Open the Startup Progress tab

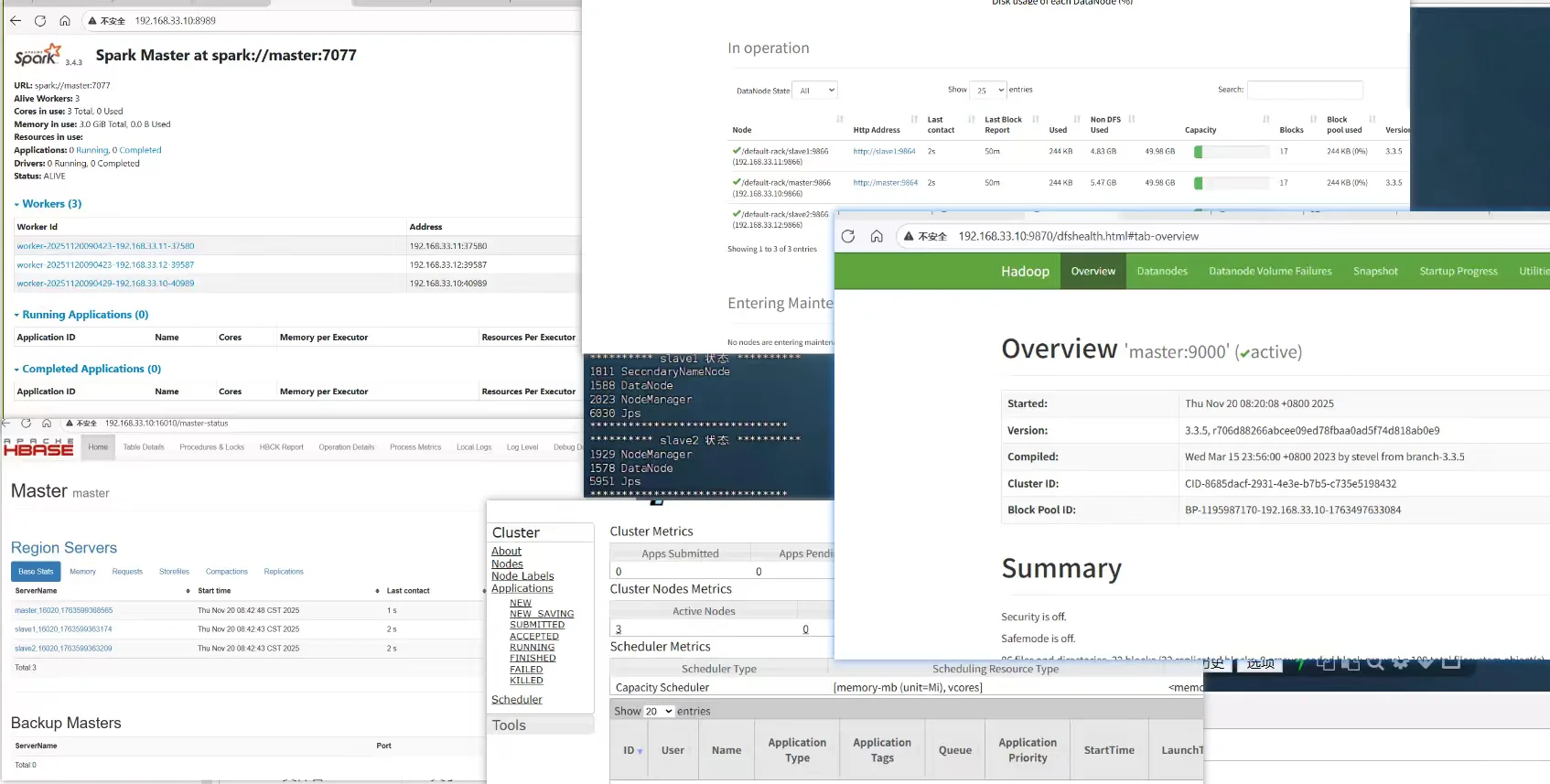[1459, 271]
